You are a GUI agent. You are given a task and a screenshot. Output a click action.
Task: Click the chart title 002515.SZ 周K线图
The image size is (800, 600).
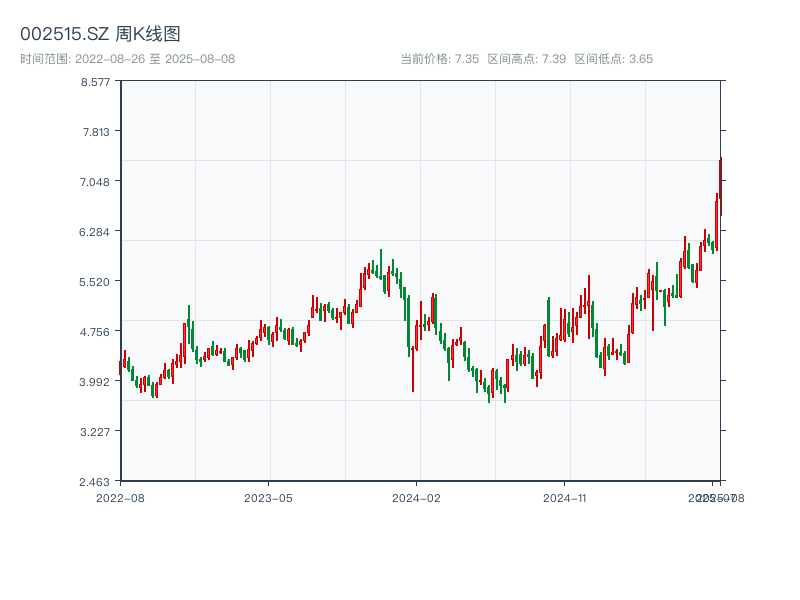(x=100, y=34)
